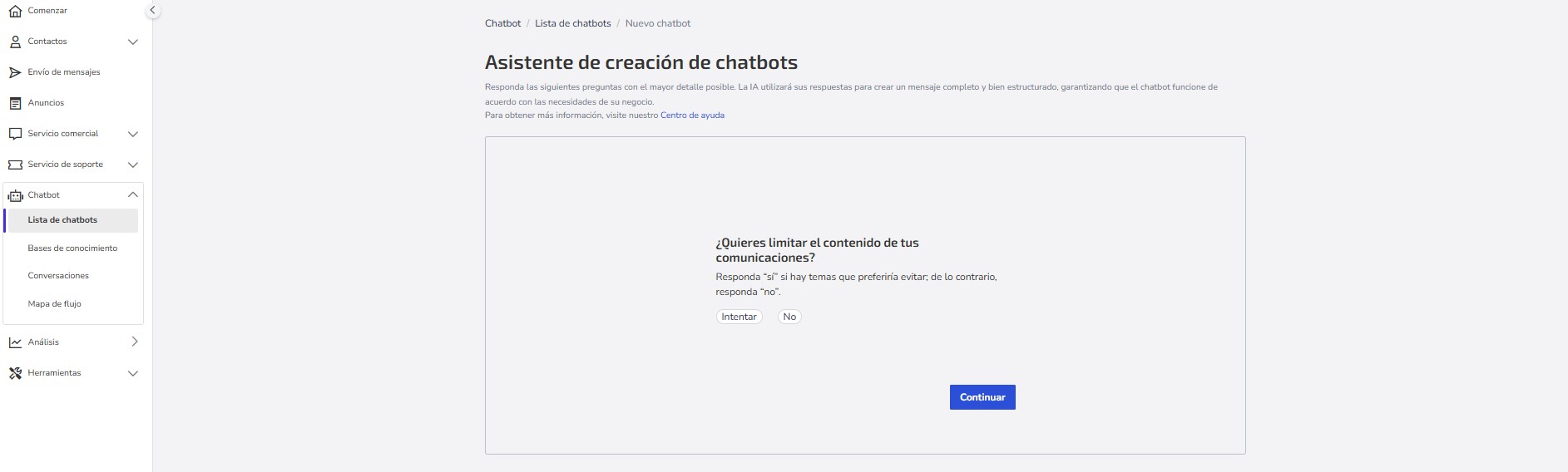
Task: Expand the Herramientas chevron
Action: (132, 373)
